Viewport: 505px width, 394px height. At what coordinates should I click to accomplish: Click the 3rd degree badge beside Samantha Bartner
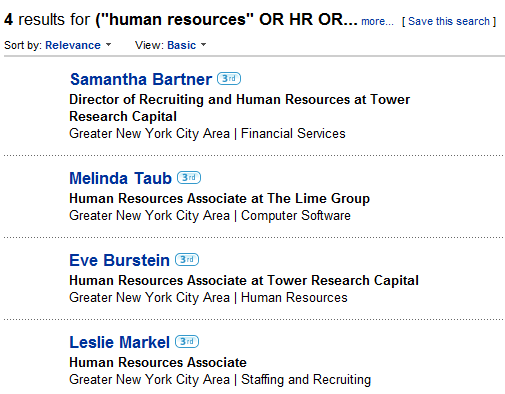[x=229, y=79]
